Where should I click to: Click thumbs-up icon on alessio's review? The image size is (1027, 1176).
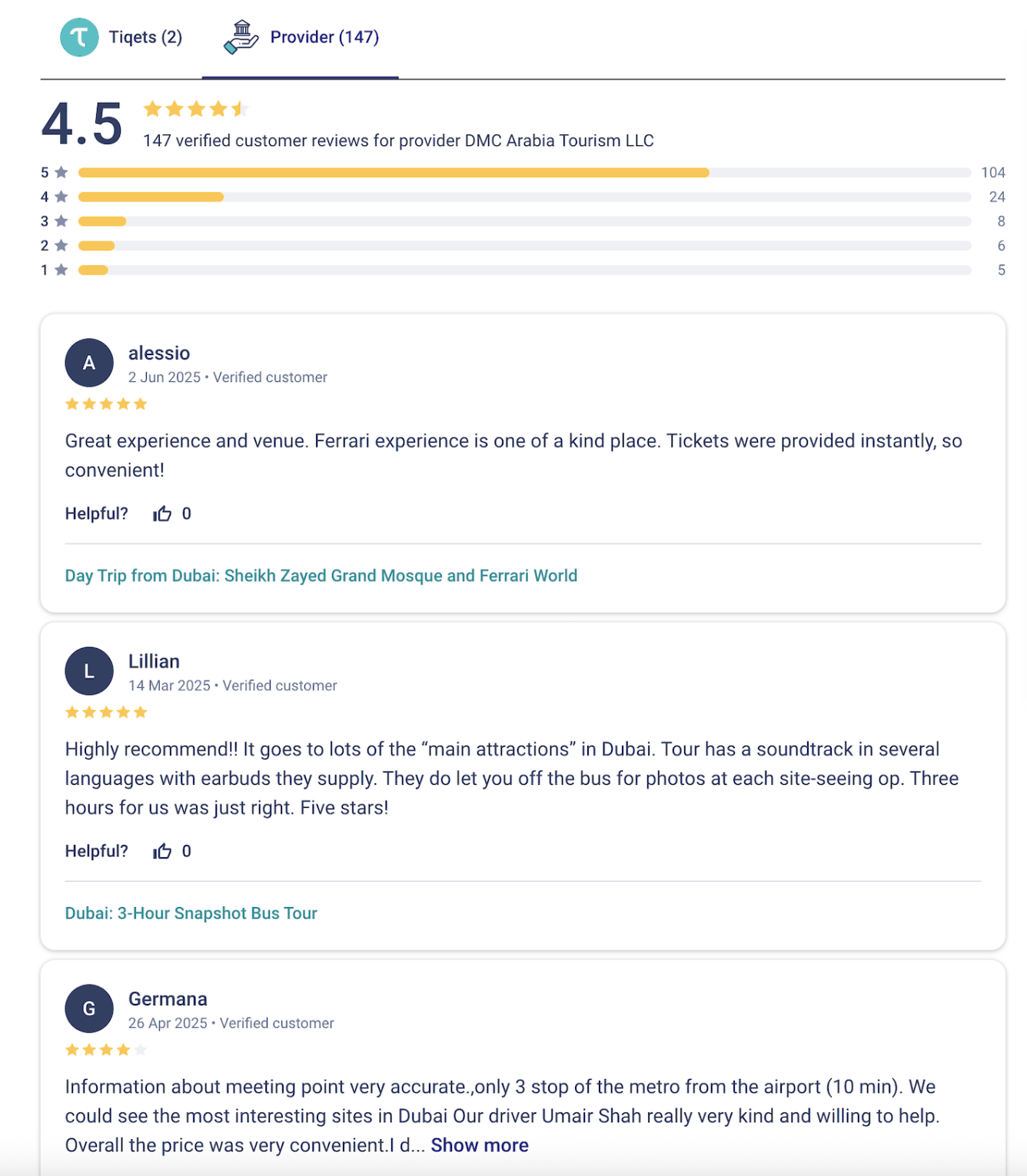[162, 513]
